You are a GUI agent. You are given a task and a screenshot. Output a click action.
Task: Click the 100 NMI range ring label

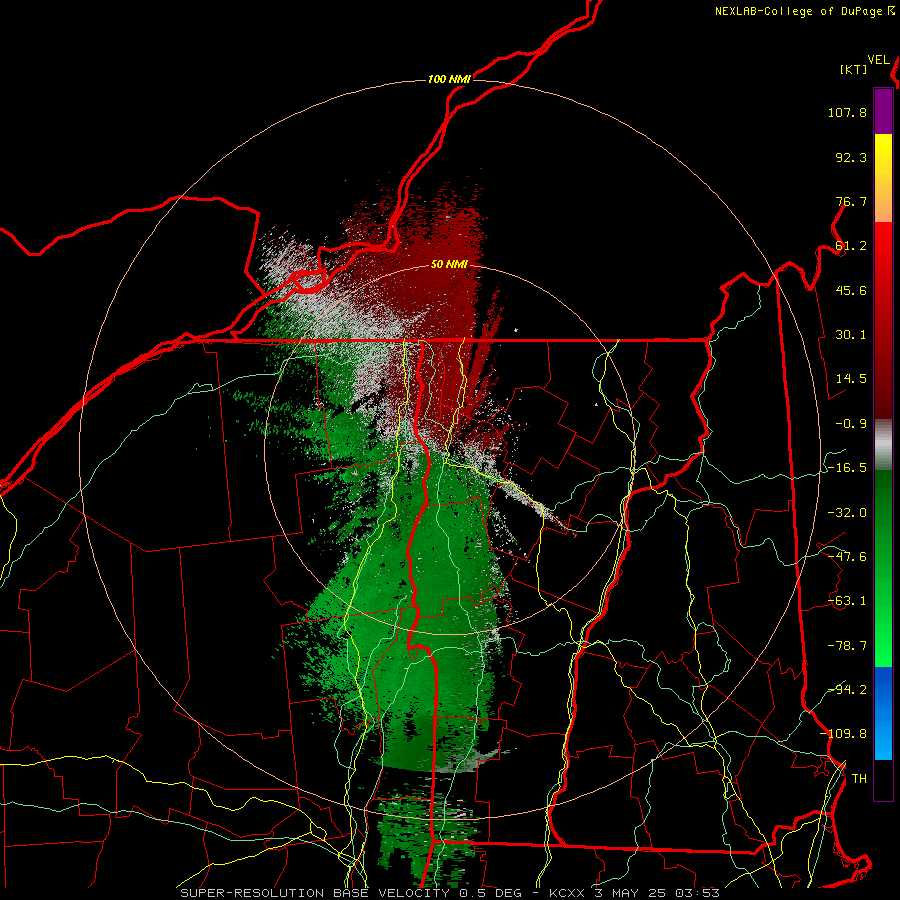(449, 79)
